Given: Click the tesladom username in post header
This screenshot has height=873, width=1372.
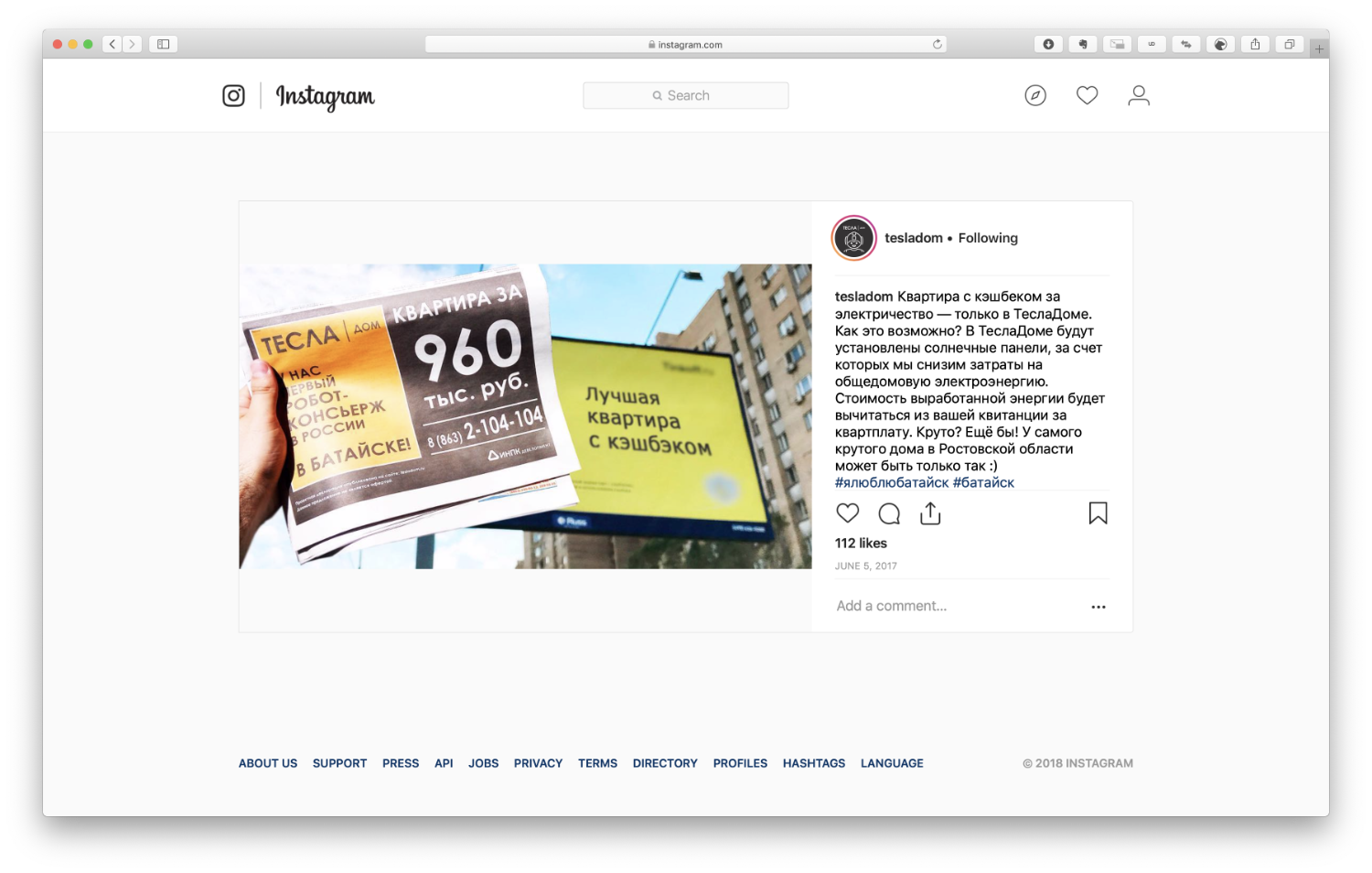Looking at the screenshot, I should pyautogui.click(x=914, y=238).
